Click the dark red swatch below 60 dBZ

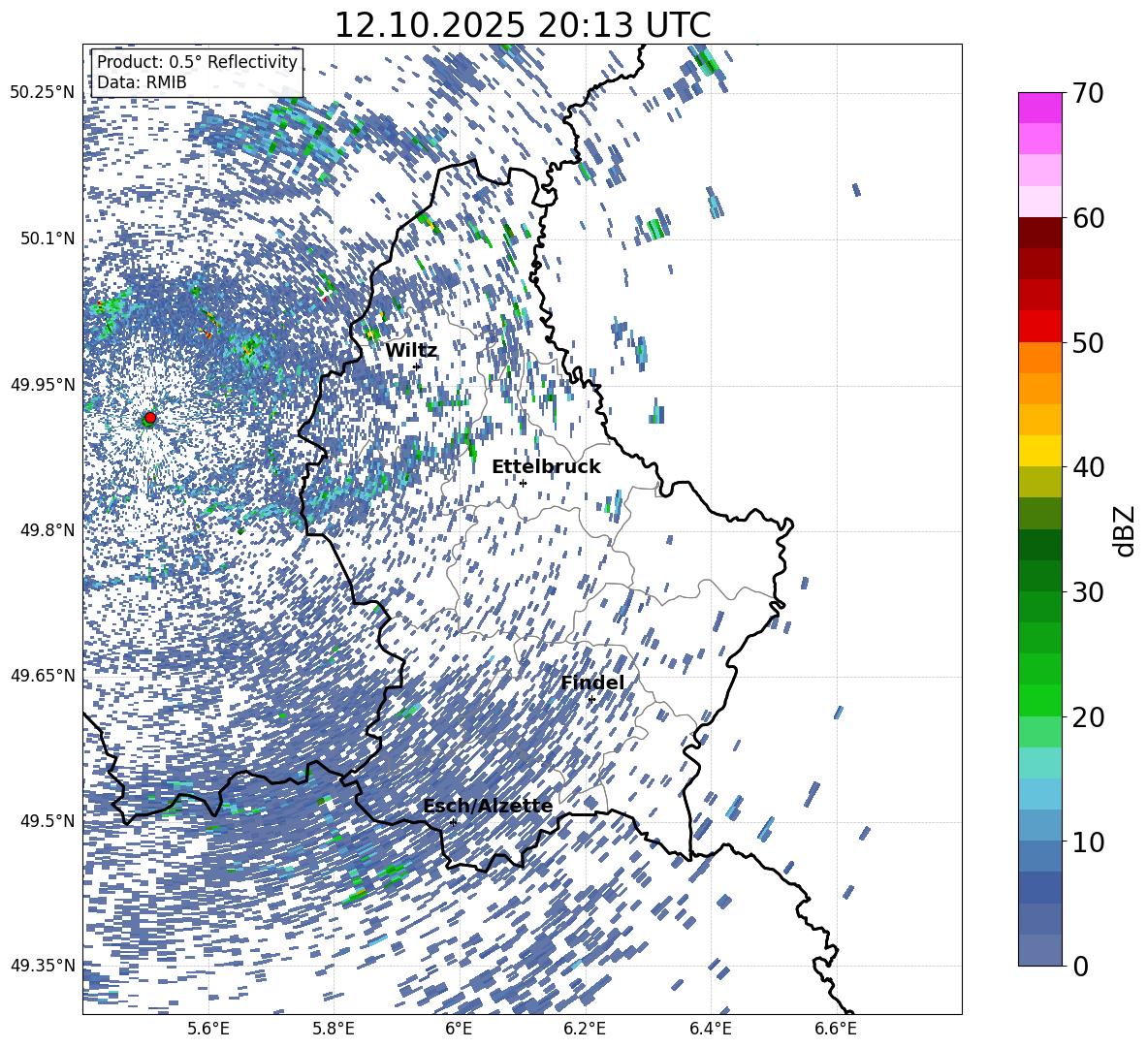[x=1039, y=234]
